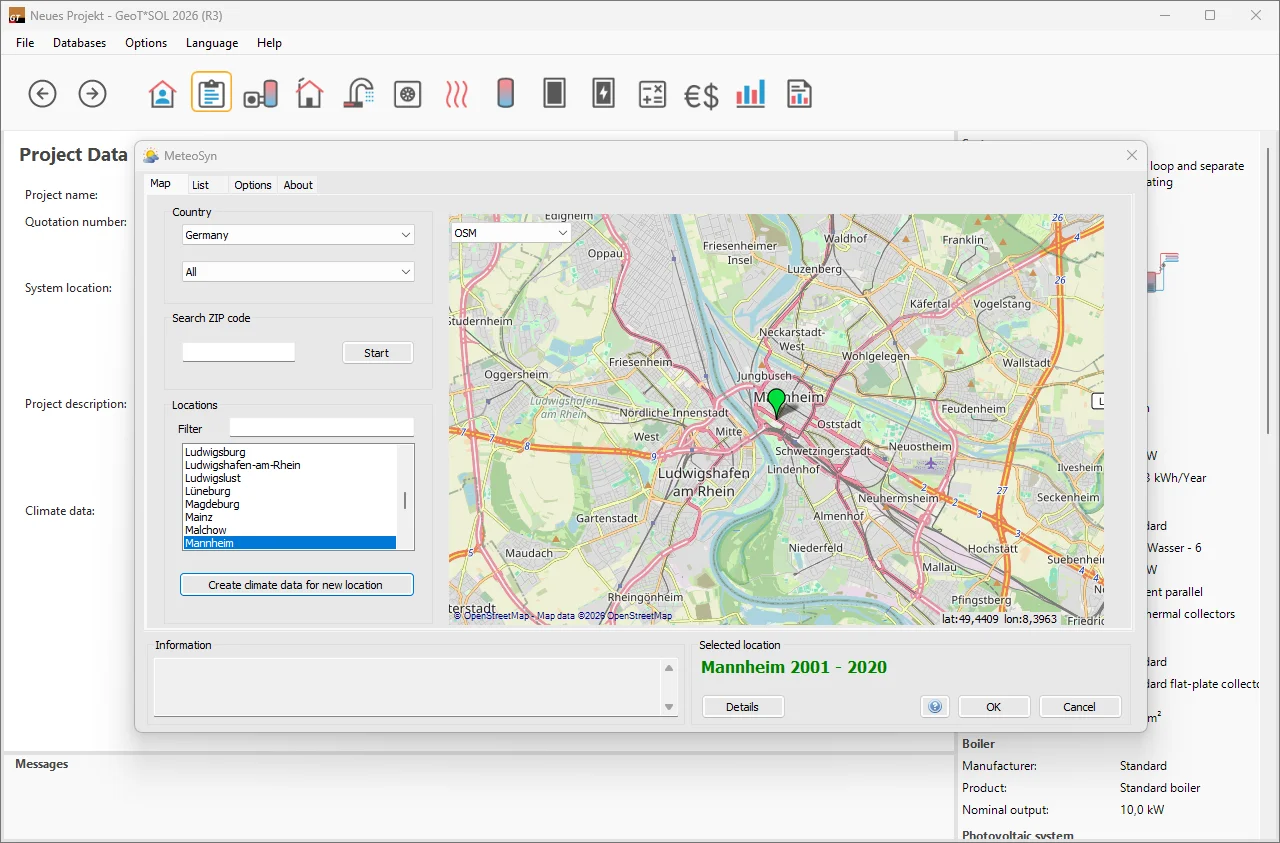The width and height of the screenshot is (1280, 843).
Task: Click 'Create climate data for new location'
Action: [x=296, y=585]
